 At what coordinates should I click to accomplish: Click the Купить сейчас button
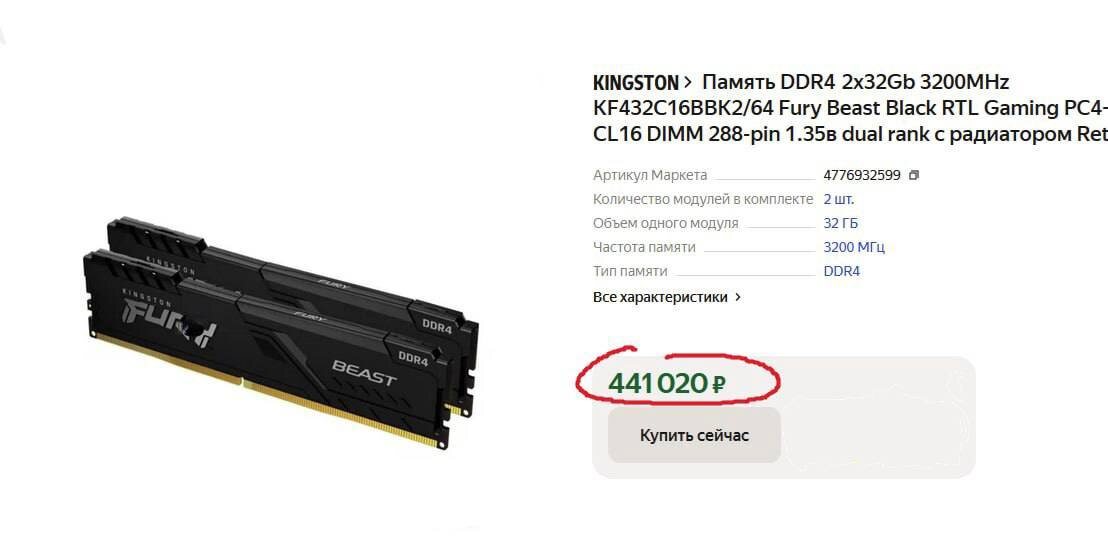point(695,435)
